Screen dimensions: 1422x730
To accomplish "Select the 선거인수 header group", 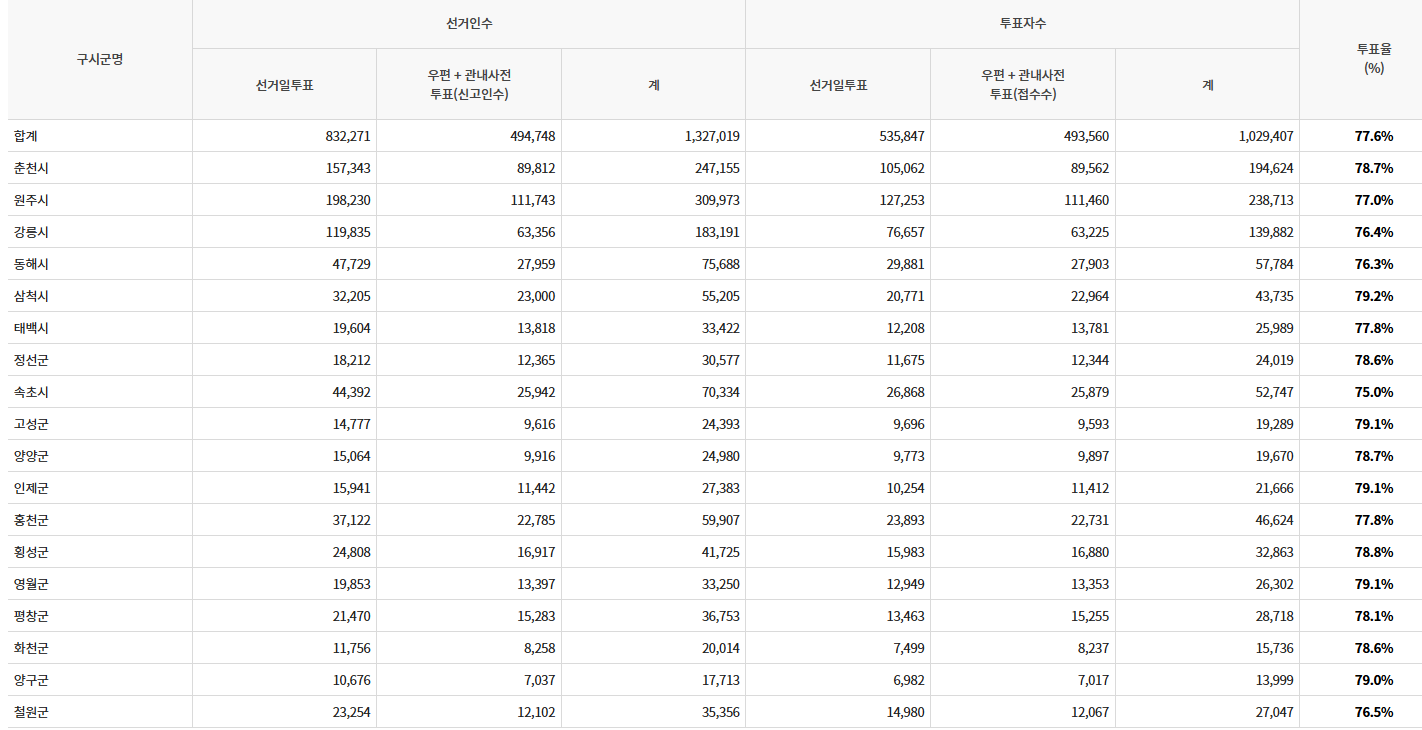I will [467, 23].
